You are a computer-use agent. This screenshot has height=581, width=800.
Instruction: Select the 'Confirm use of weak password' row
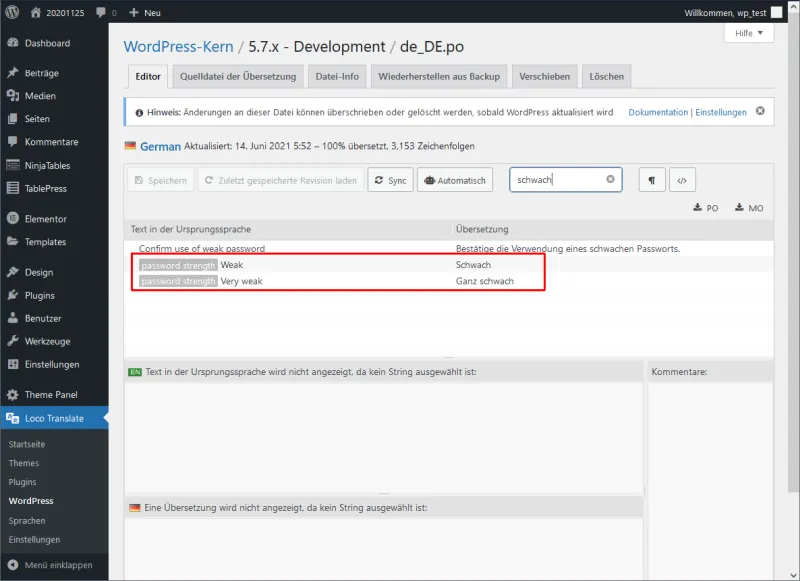(448, 248)
